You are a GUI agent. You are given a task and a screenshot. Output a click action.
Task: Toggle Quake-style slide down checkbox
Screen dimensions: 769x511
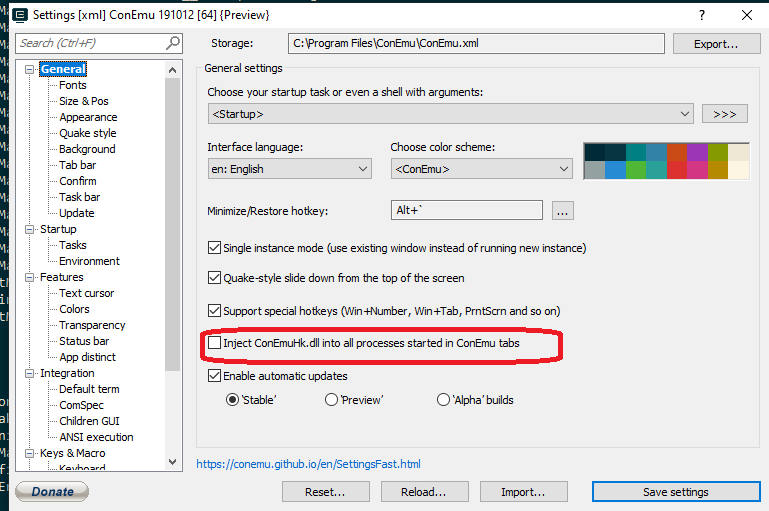pos(214,278)
